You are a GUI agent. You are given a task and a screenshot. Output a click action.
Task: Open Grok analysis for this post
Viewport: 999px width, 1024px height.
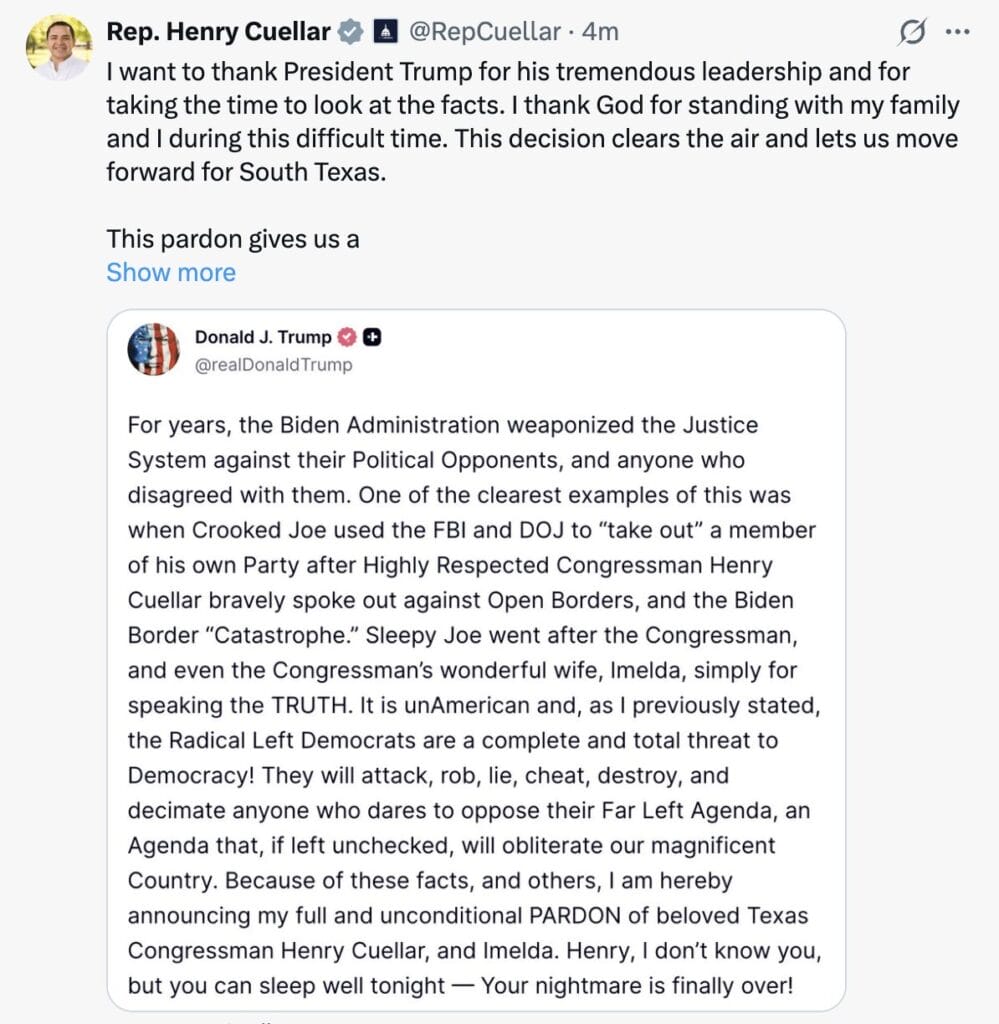point(911,32)
